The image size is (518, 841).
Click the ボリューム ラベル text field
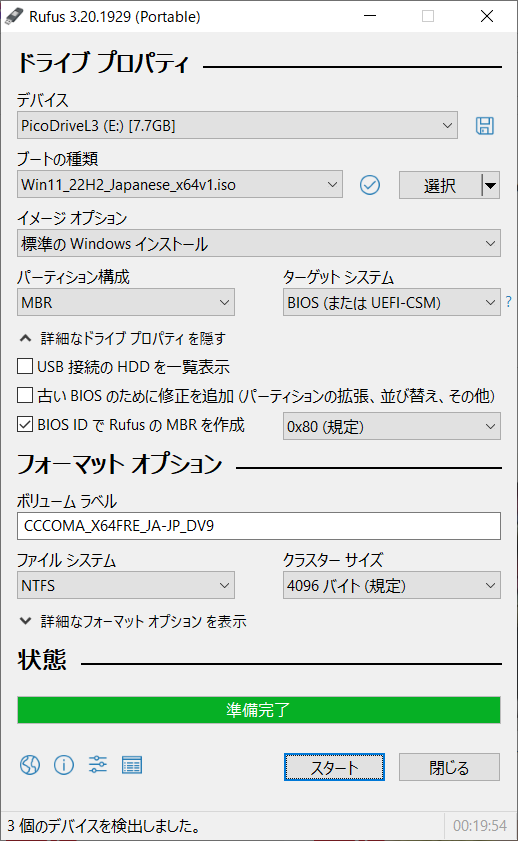pos(259,526)
